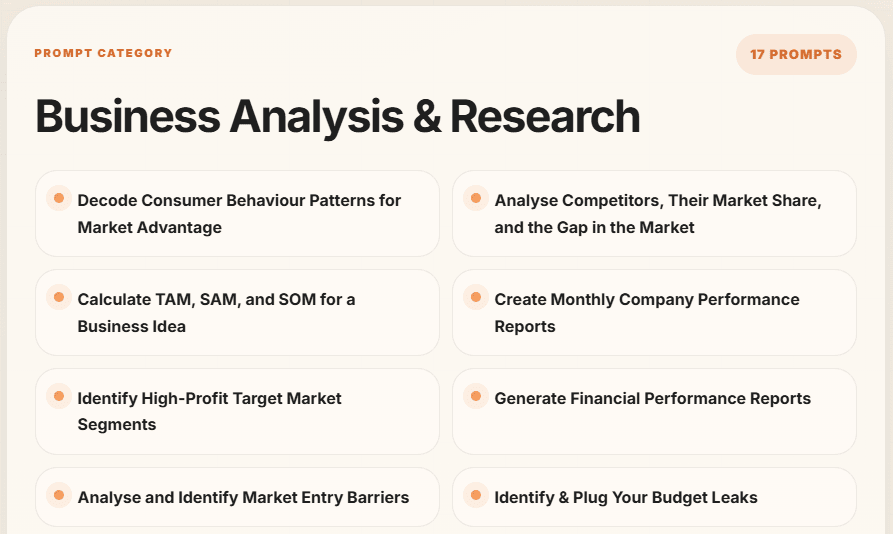The image size is (893, 534).
Task: Click orange dot beside Analyse Competitors card
Action: (476, 198)
